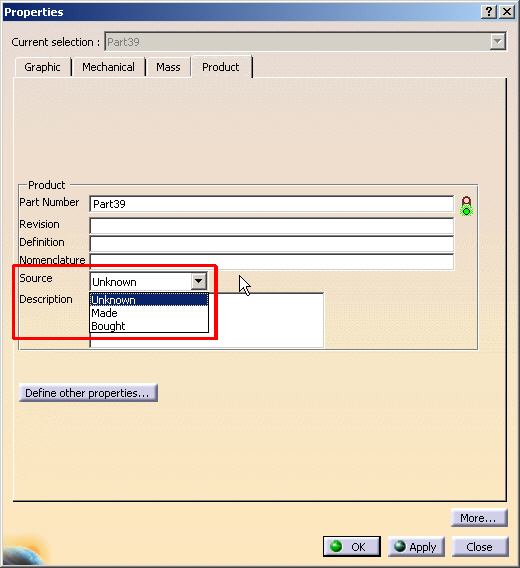
Task: Switch to the Graphic tab
Action: [x=42, y=67]
